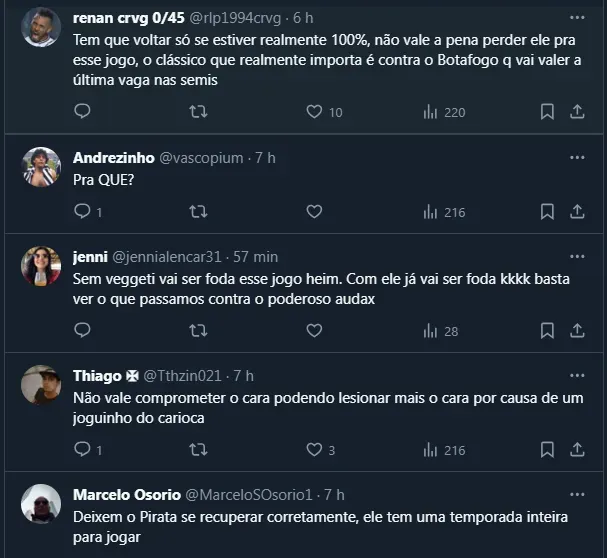Open more options on renan crvg's tweet
The width and height of the screenshot is (607, 558).
pyautogui.click(x=577, y=17)
